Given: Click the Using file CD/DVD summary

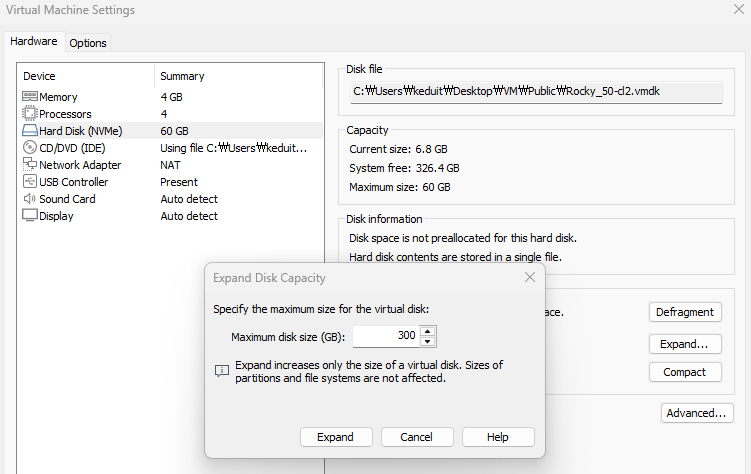Looking at the screenshot, I should [234, 148].
